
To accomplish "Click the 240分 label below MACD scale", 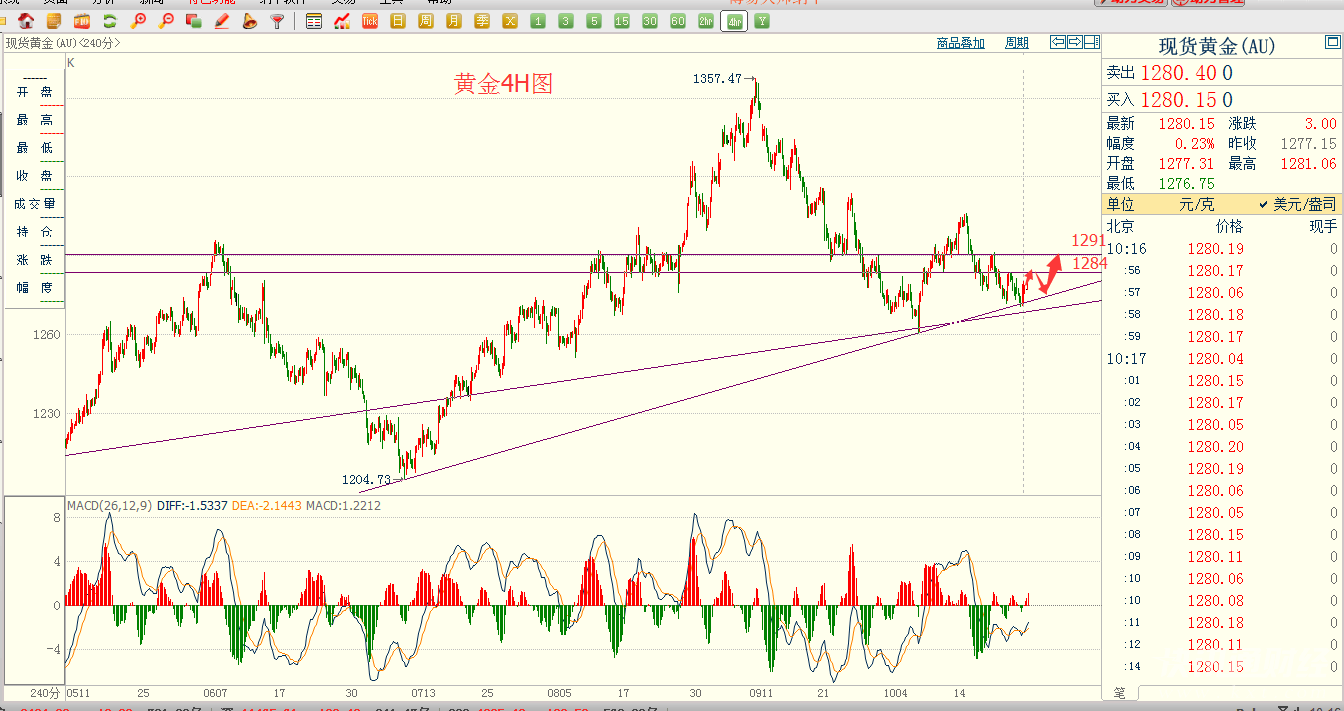I will pos(45,693).
